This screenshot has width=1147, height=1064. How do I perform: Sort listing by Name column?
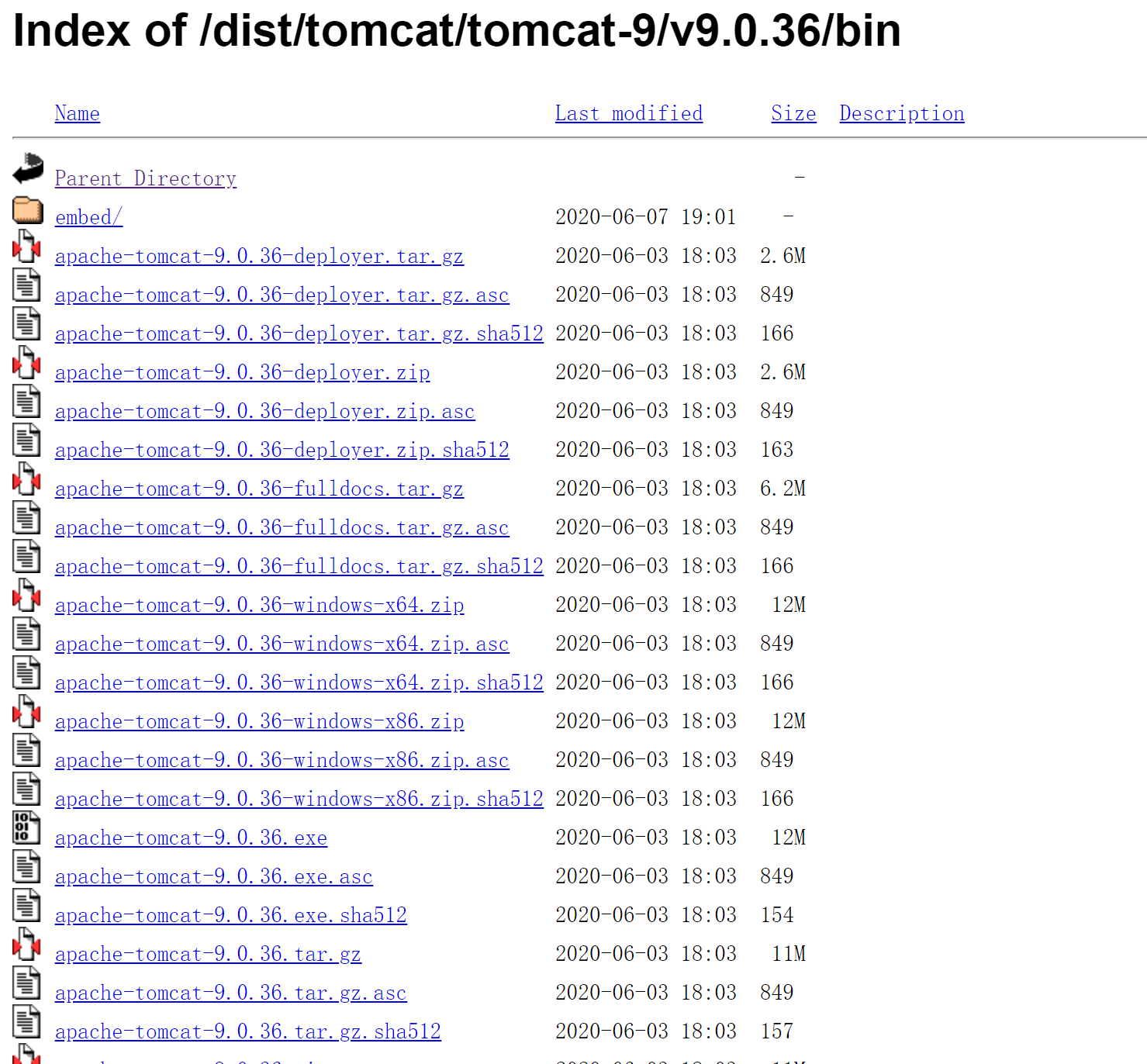[x=78, y=114]
